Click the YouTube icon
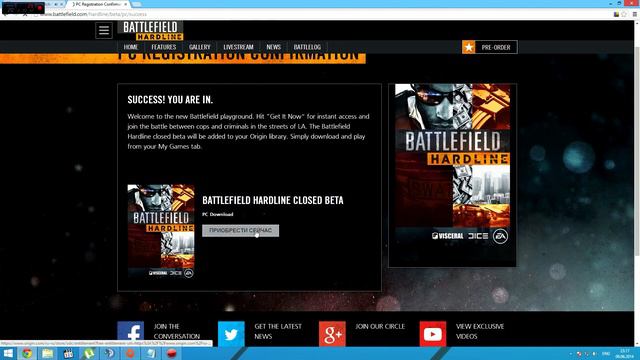This screenshot has height=360, width=640. tap(433, 333)
